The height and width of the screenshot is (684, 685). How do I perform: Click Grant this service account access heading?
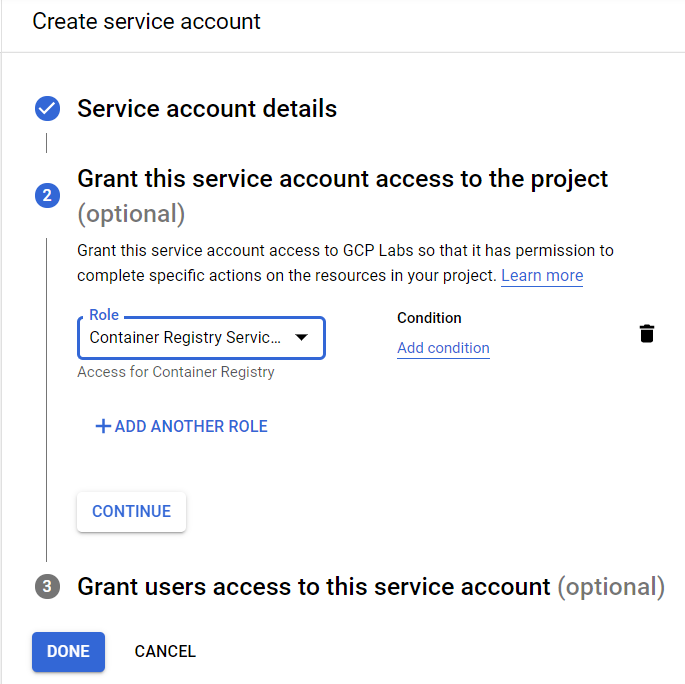click(x=342, y=180)
